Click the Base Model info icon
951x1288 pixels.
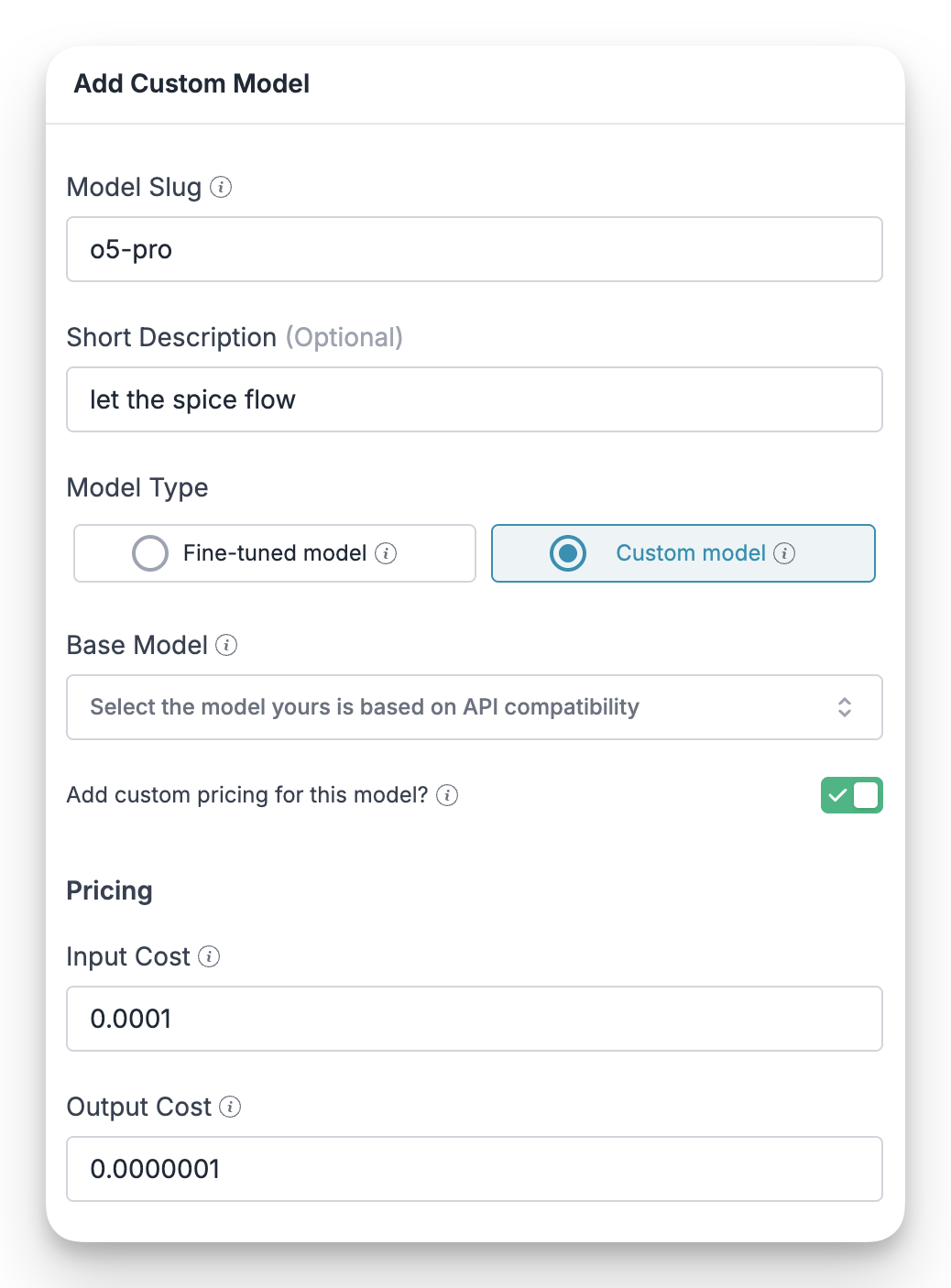pos(225,645)
